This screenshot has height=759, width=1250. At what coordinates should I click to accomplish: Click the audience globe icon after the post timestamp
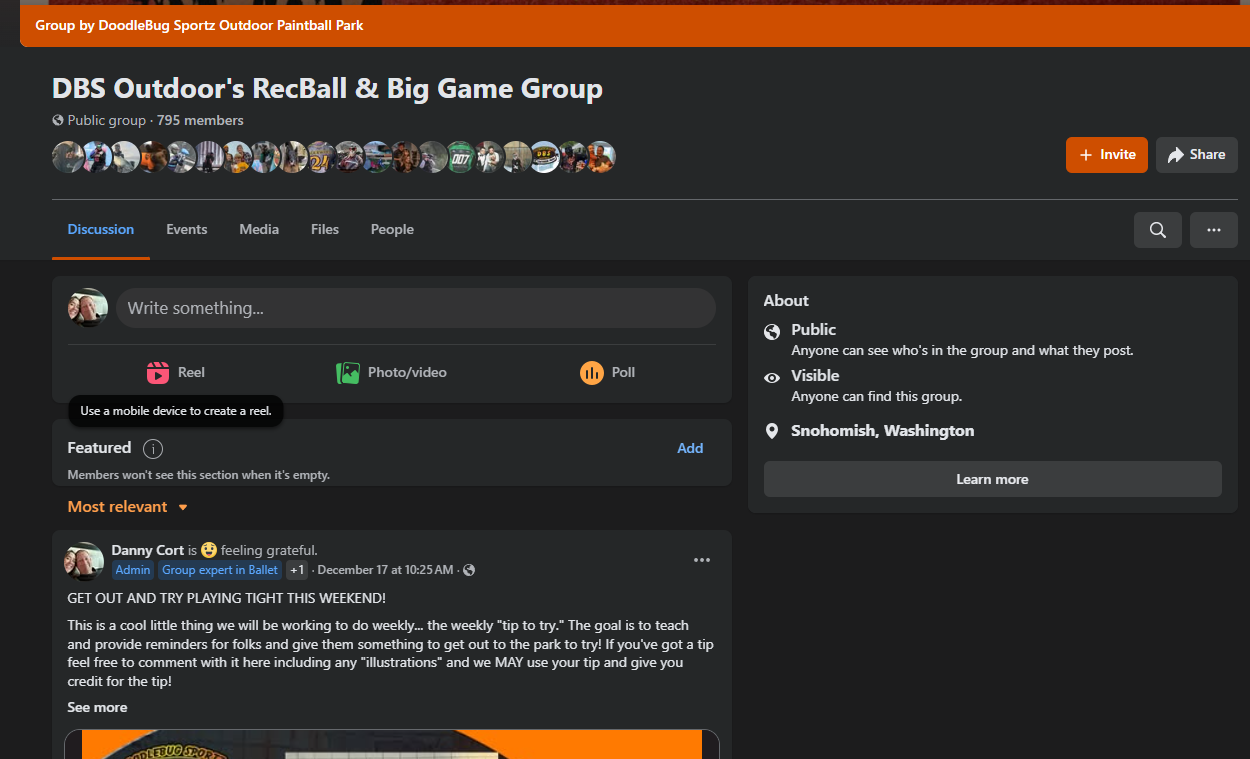tap(469, 570)
